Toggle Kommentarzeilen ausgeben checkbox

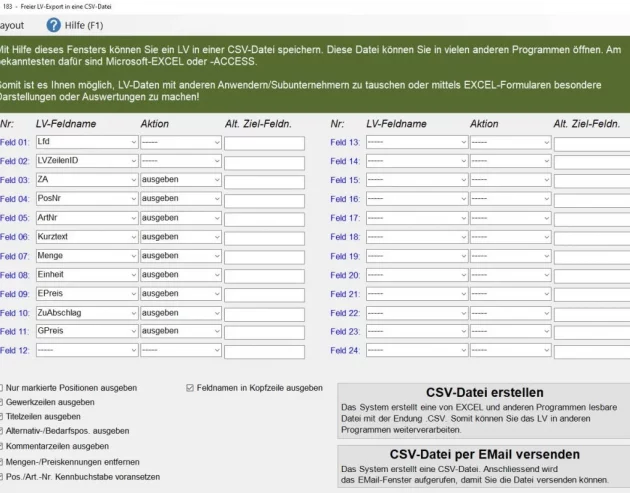point(3,446)
